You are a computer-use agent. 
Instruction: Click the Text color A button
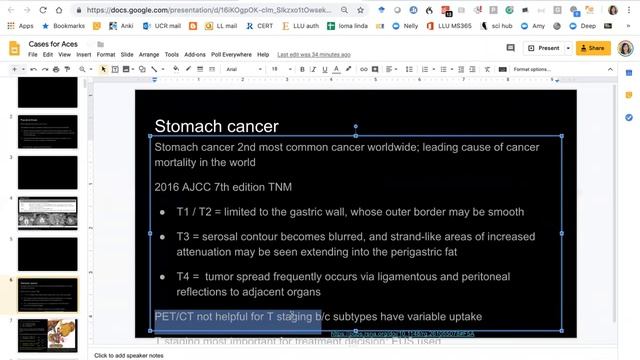(336, 69)
